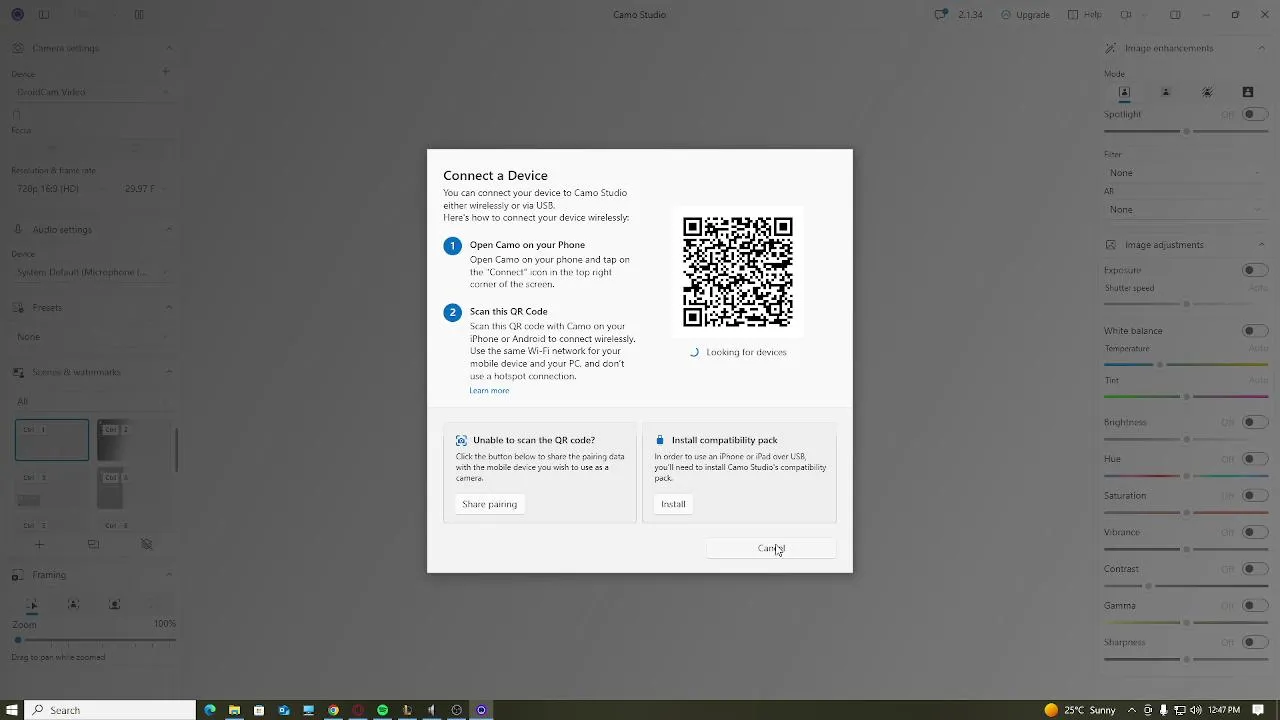Toggle the left sidebar panel icon
This screenshot has height=720, width=1280.
click(x=43, y=14)
